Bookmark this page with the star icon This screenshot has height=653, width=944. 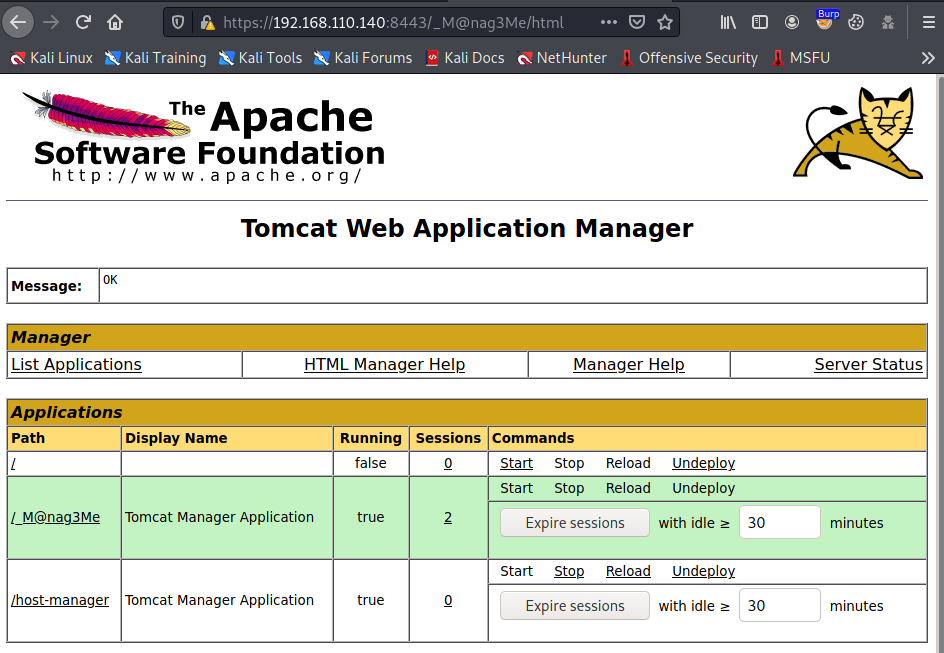tap(665, 22)
